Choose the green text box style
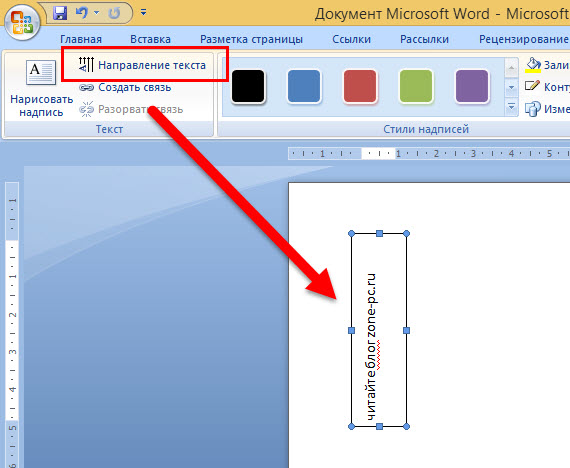The height and width of the screenshot is (468, 570). click(x=416, y=87)
